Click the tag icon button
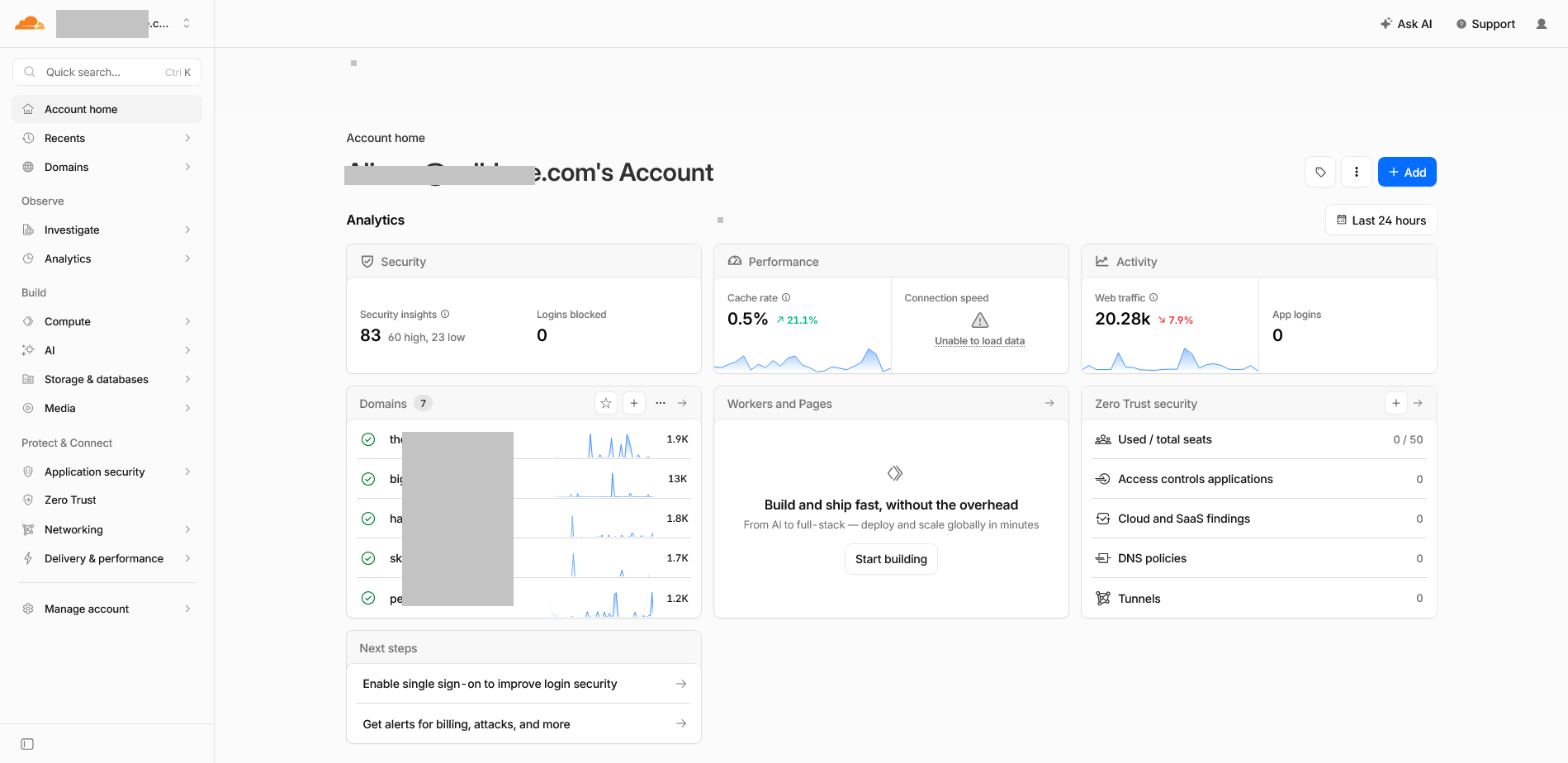The image size is (1568, 763). pos(1320,172)
